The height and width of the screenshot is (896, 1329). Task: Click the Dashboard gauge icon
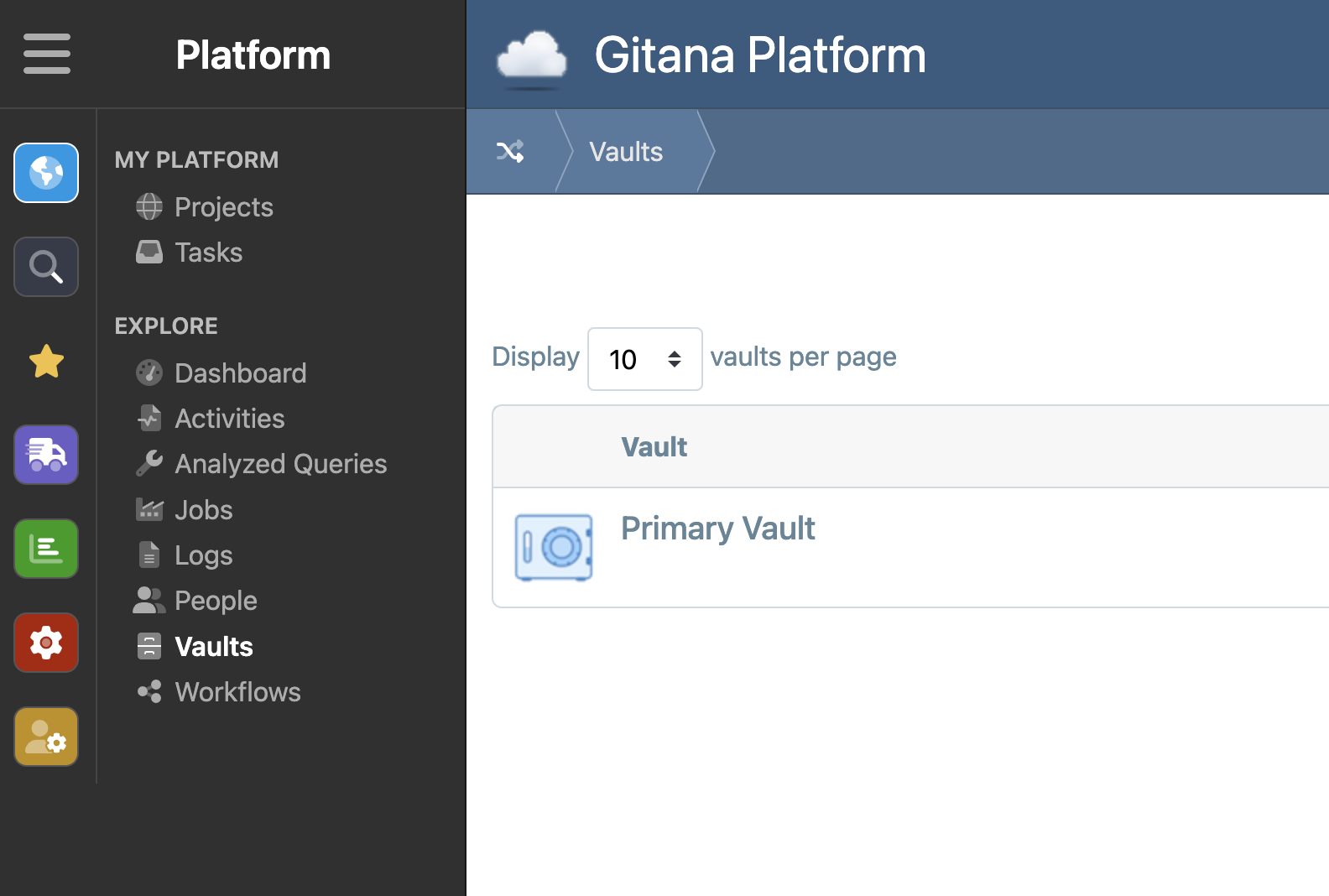pos(149,372)
